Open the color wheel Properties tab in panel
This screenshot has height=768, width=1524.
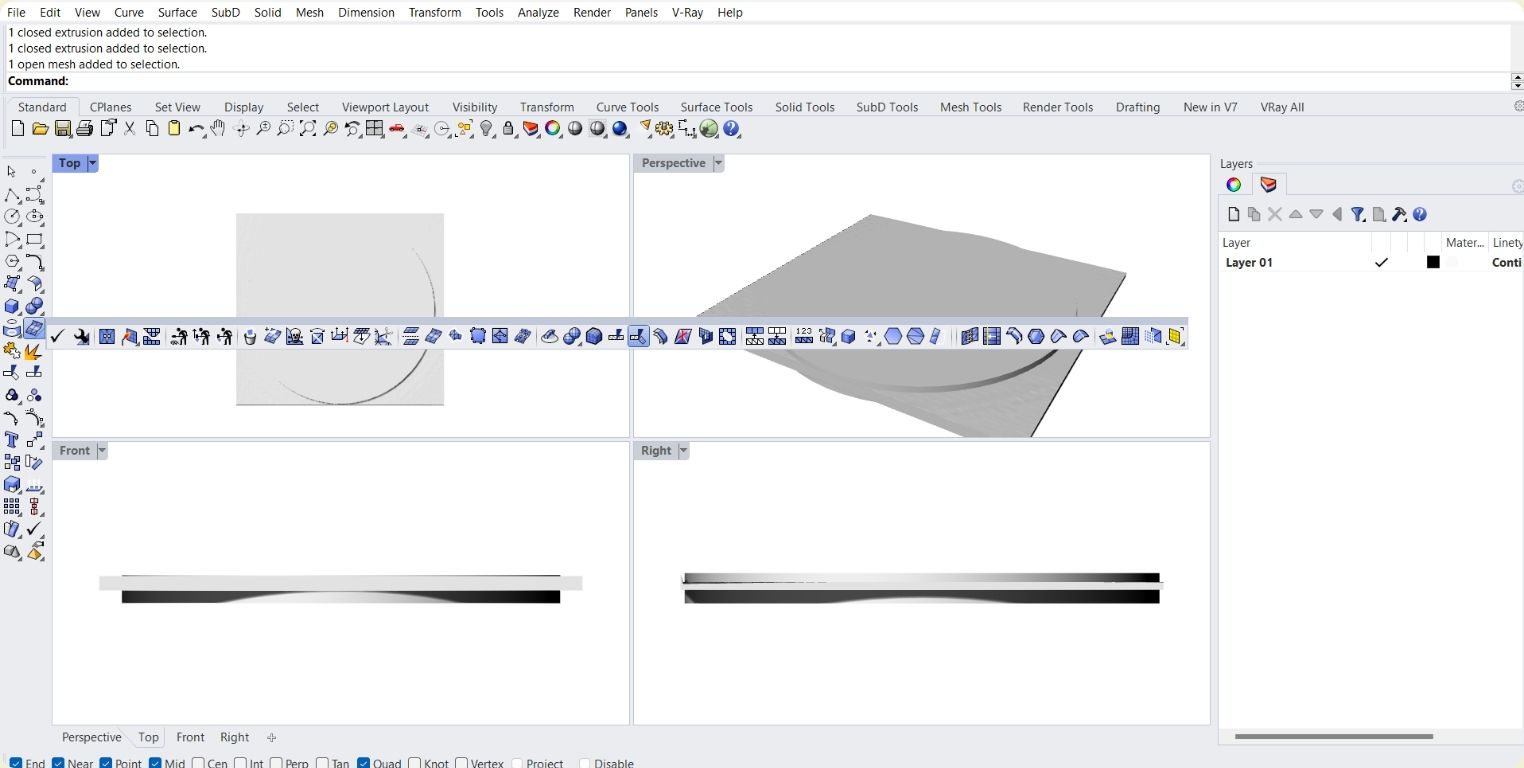tap(1234, 185)
